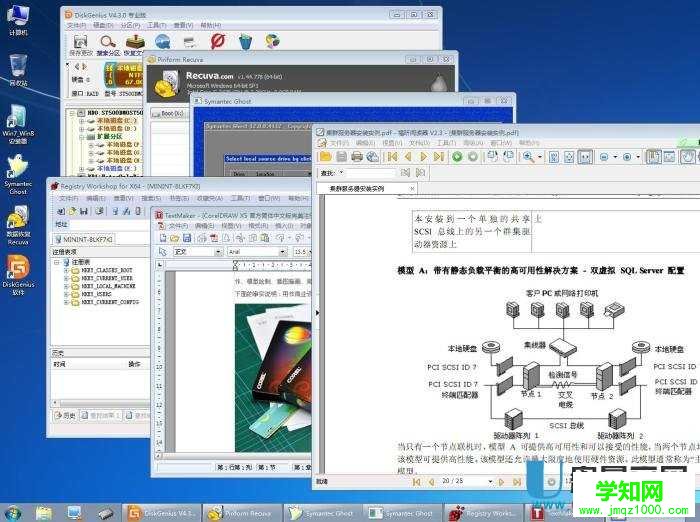Image resolution: width=700 pixels, height=522 pixels.
Task: Click the magnifier zoom tool in PDF toolbar
Action: [x=528, y=157]
